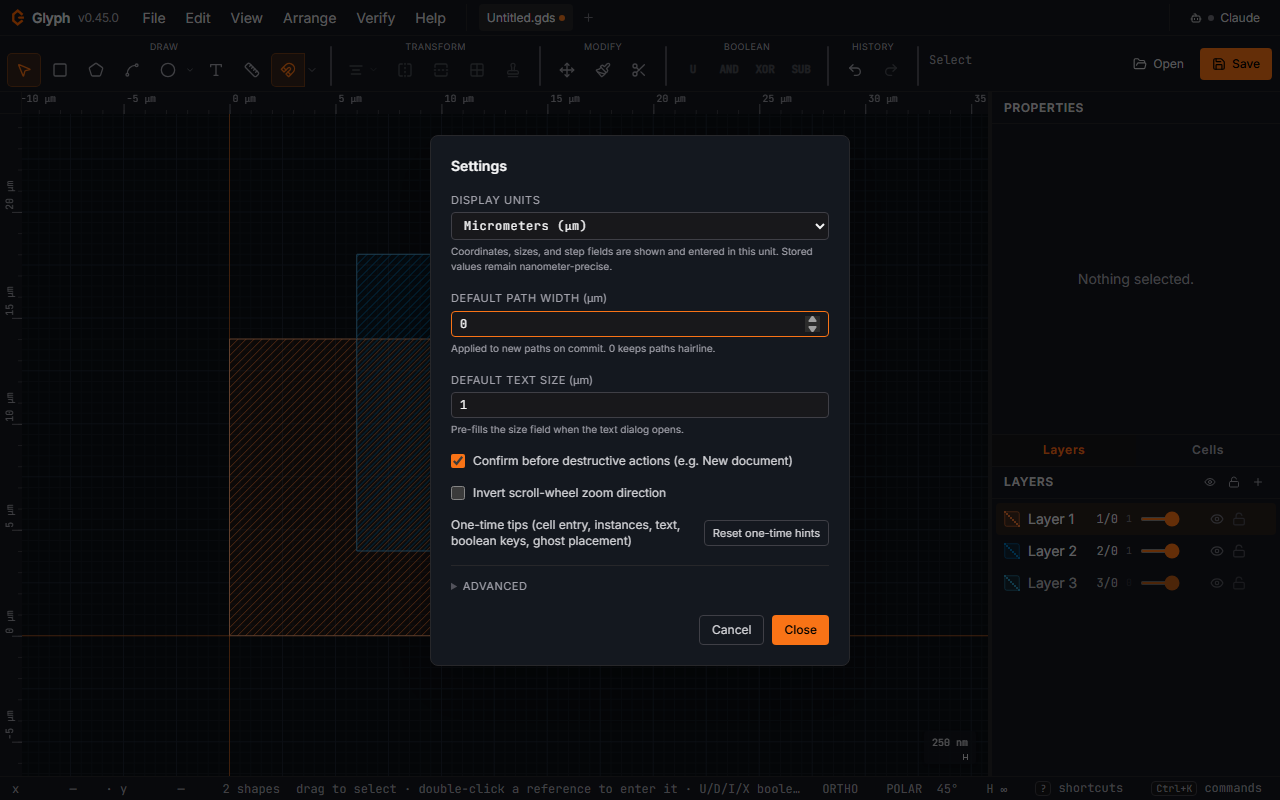Viewport: 1280px width, 800px height.
Task: Pick the Polygon draw tool
Action: click(x=96, y=70)
